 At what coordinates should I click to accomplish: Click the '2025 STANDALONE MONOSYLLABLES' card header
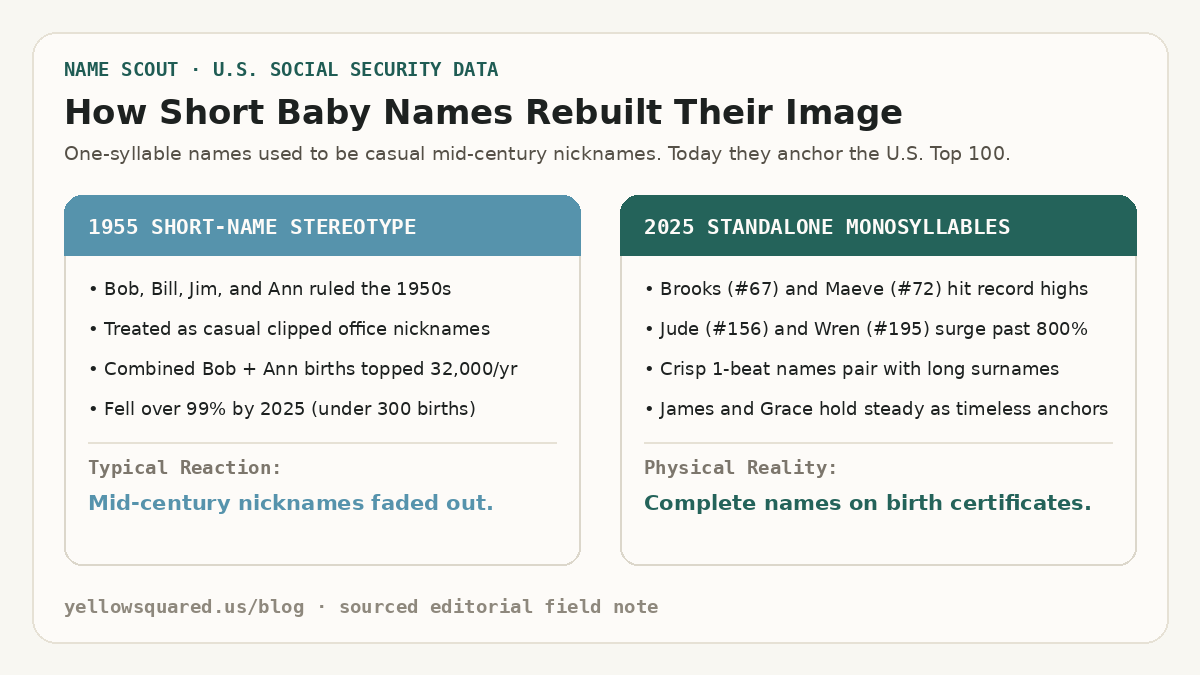click(878, 227)
